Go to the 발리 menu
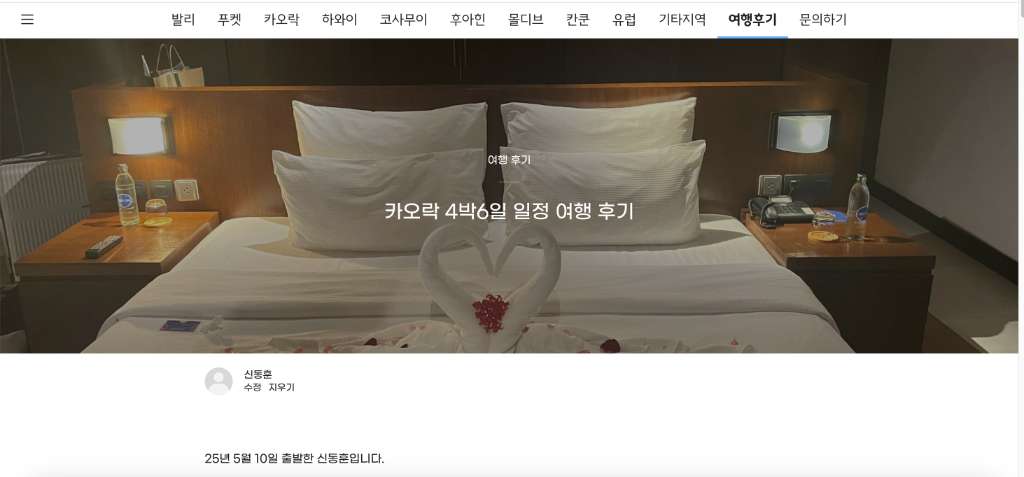The width and height of the screenshot is (1024, 477). (x=183, y=20)
